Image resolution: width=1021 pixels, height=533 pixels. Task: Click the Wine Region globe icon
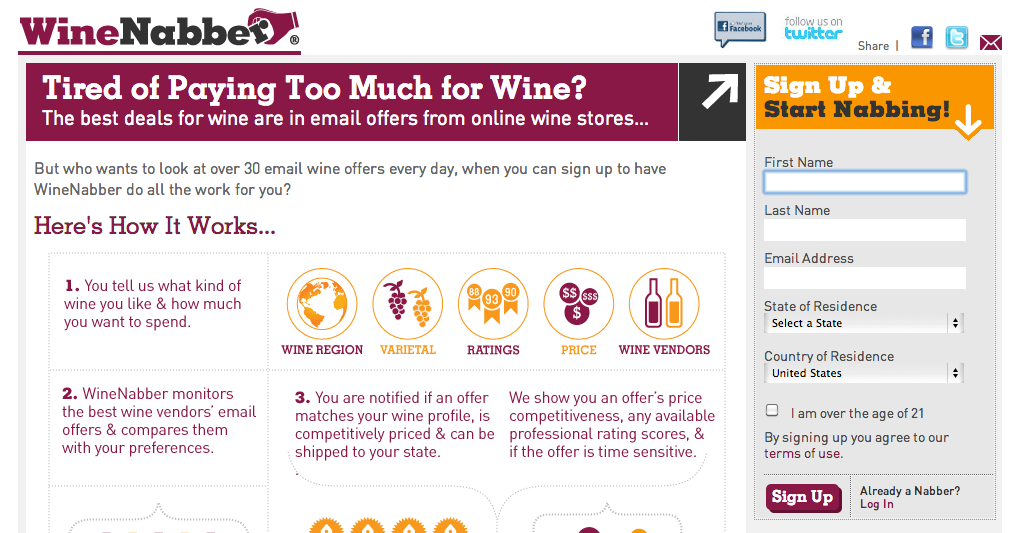(322, 304)
